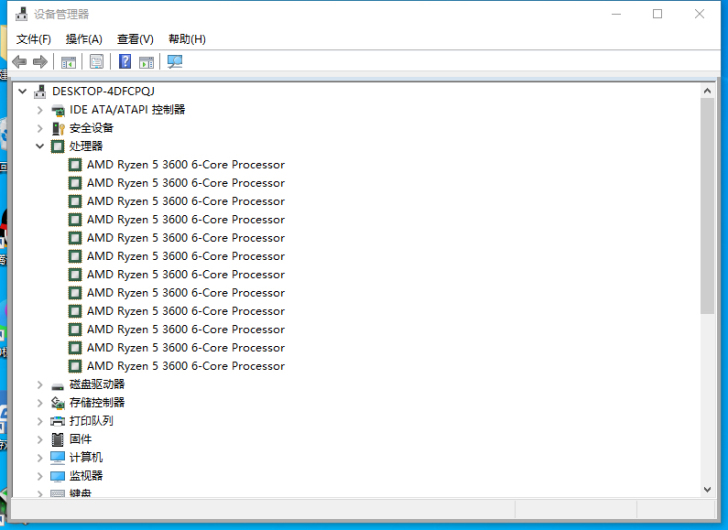Click the Forward arrow in the toolbar

(40, 62)
